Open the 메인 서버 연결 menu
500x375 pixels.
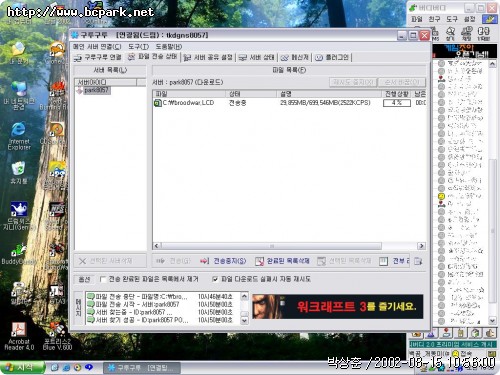click(x=97, y=47)
